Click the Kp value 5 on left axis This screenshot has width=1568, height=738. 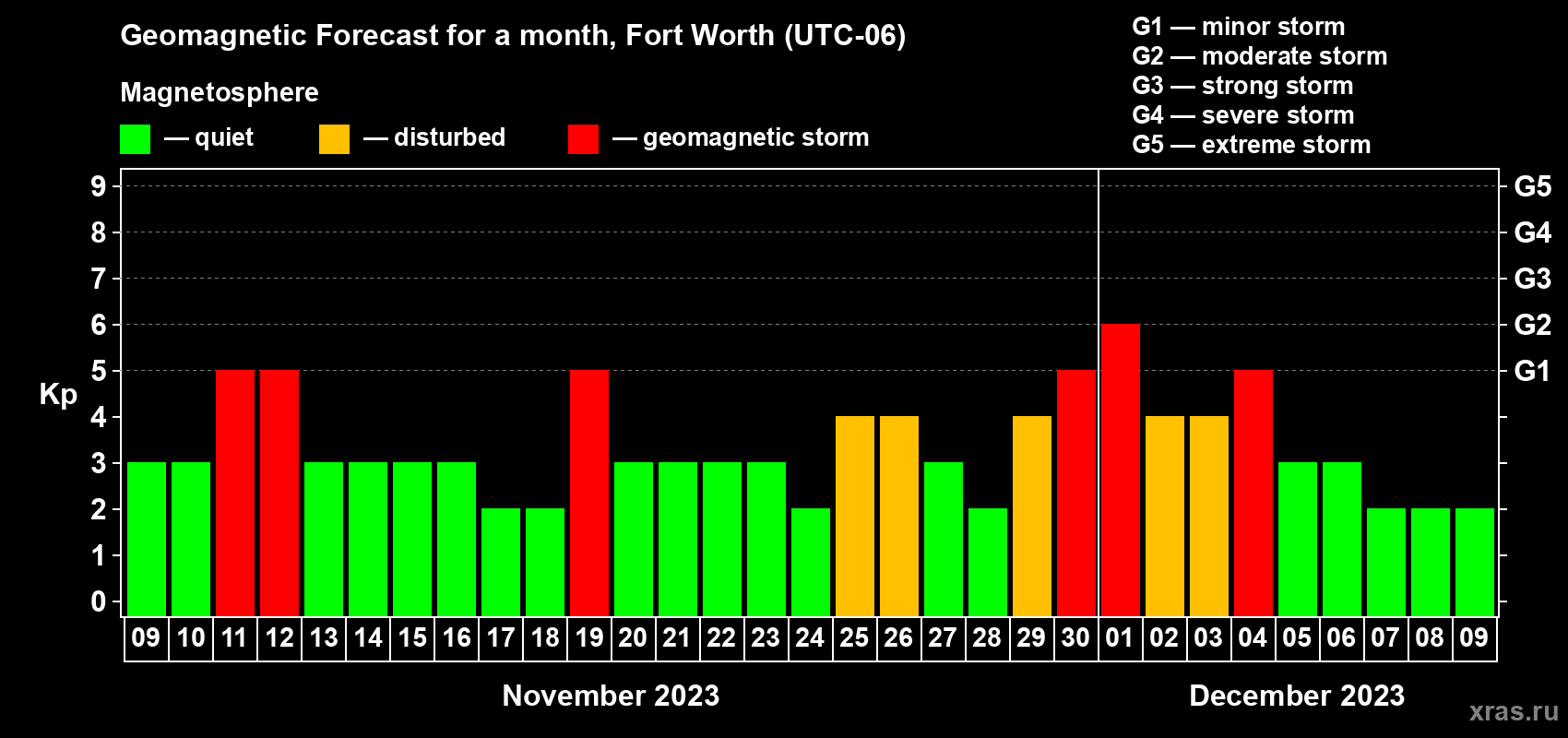[99, 371]
